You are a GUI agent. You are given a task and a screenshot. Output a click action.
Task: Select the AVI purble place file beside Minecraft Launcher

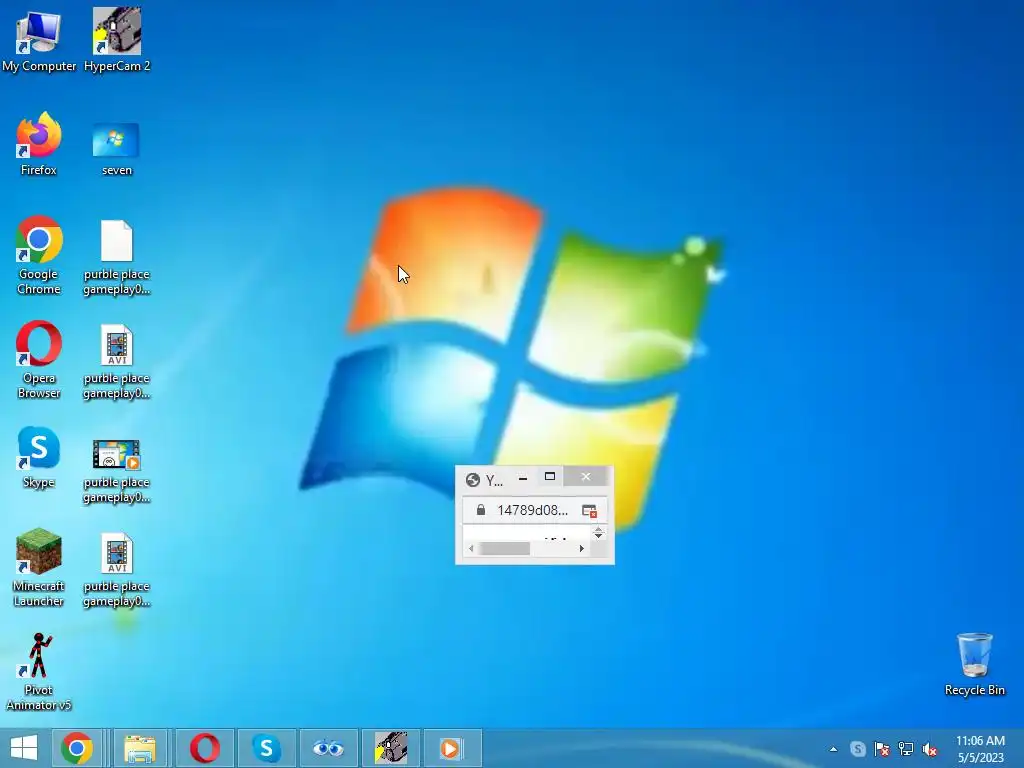click(117, 571)
